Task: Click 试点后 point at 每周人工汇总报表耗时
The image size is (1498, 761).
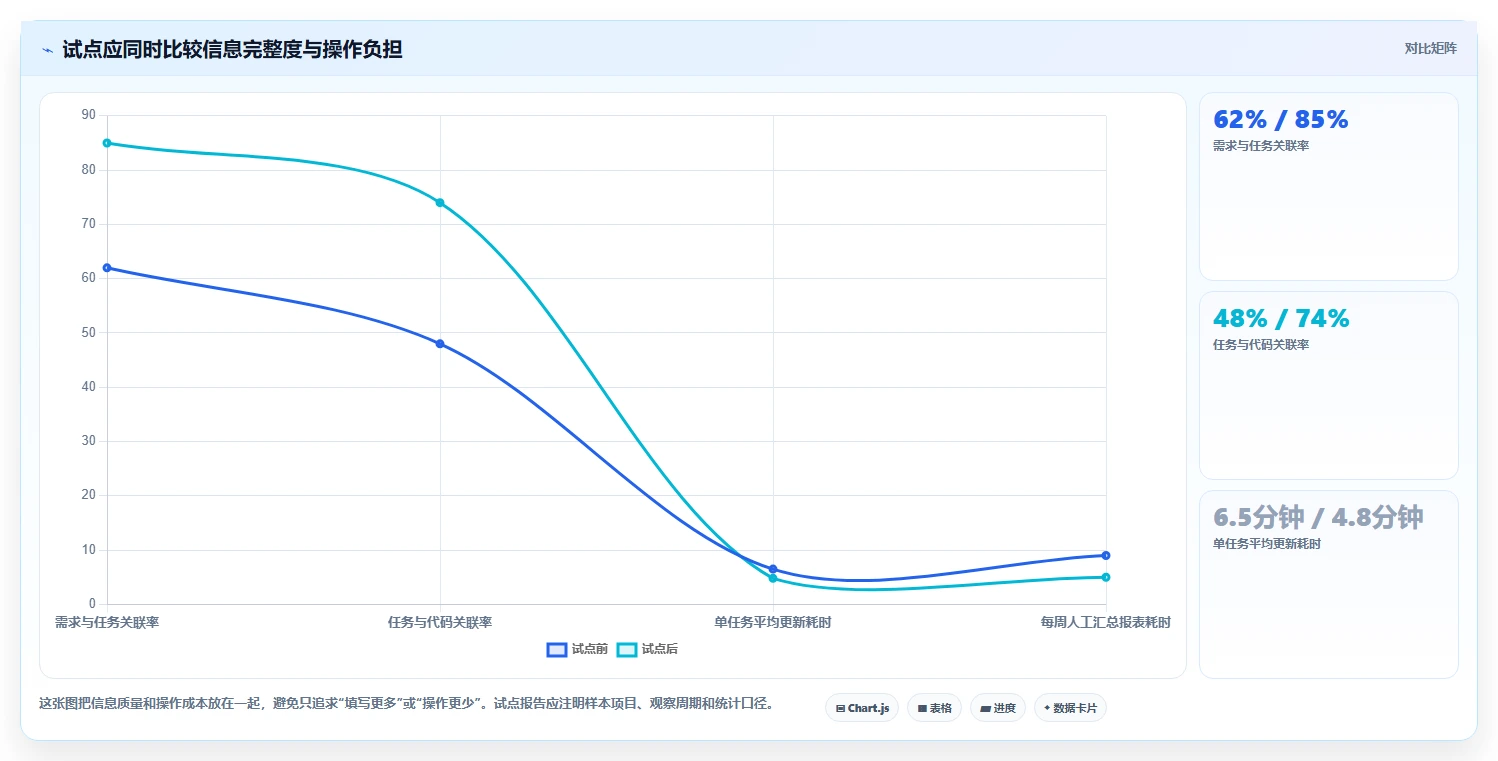Action: point(1106,577)
